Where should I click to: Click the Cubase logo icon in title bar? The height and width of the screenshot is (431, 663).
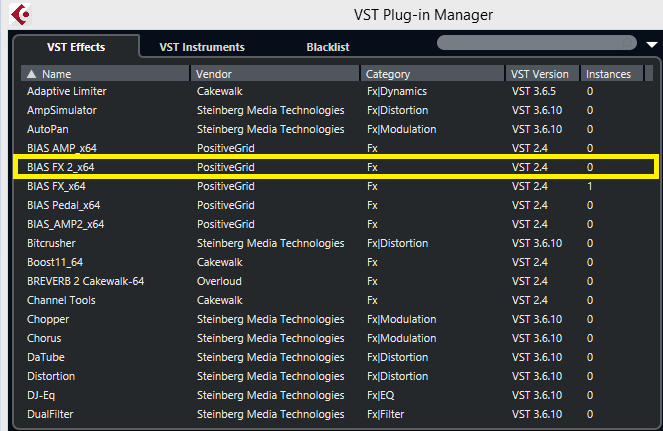point(20,14)
